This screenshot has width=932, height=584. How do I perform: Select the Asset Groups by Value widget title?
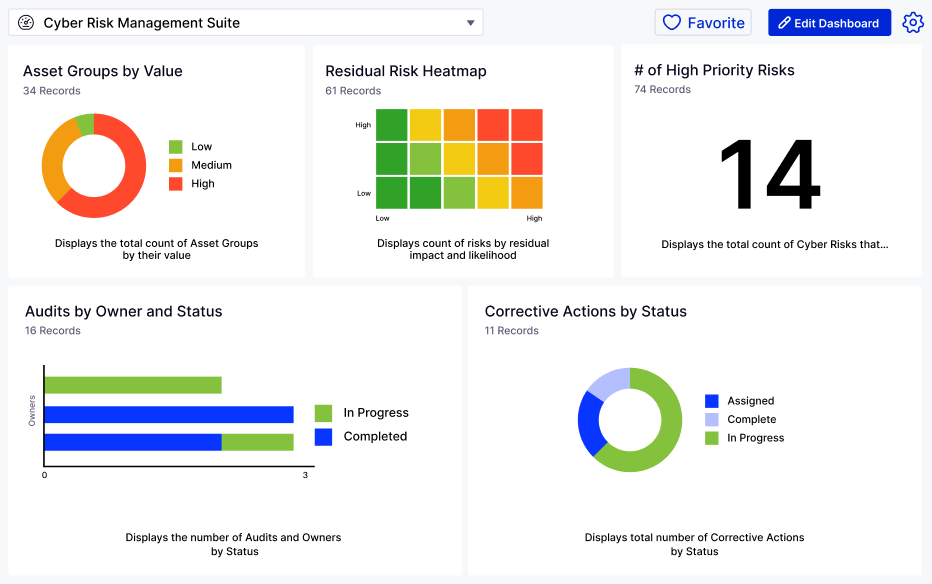pos(102,71)
